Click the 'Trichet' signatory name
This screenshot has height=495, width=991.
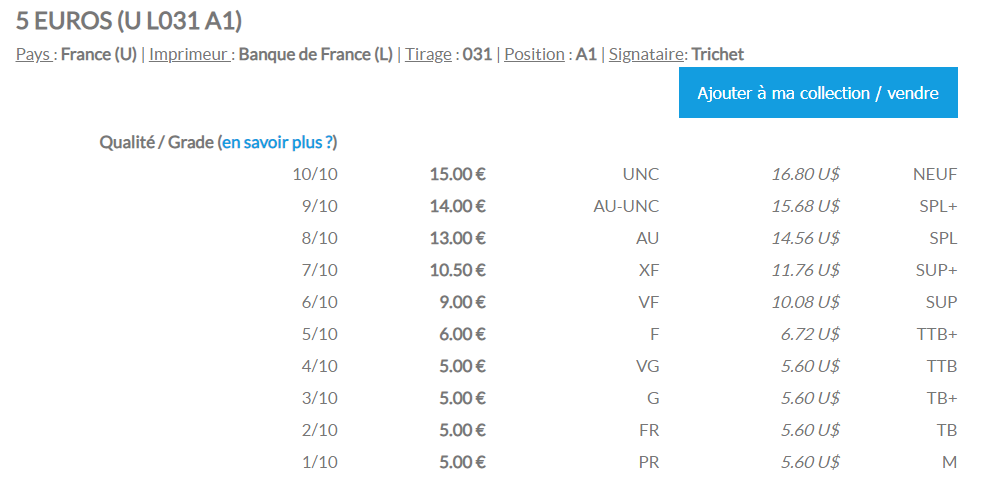click(x=718, y=54)
